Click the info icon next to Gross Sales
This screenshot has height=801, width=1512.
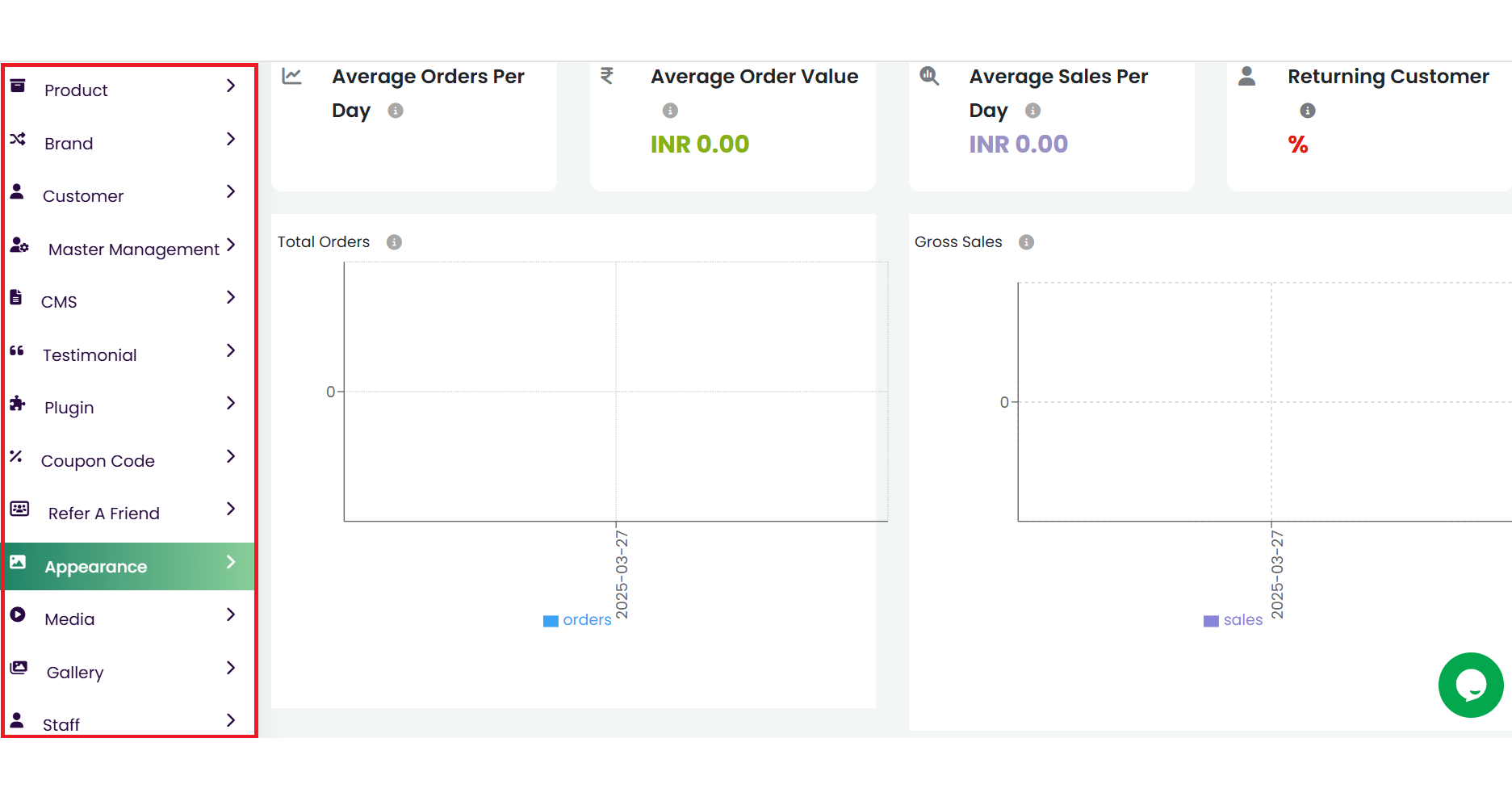click(x=1026, y=242)
